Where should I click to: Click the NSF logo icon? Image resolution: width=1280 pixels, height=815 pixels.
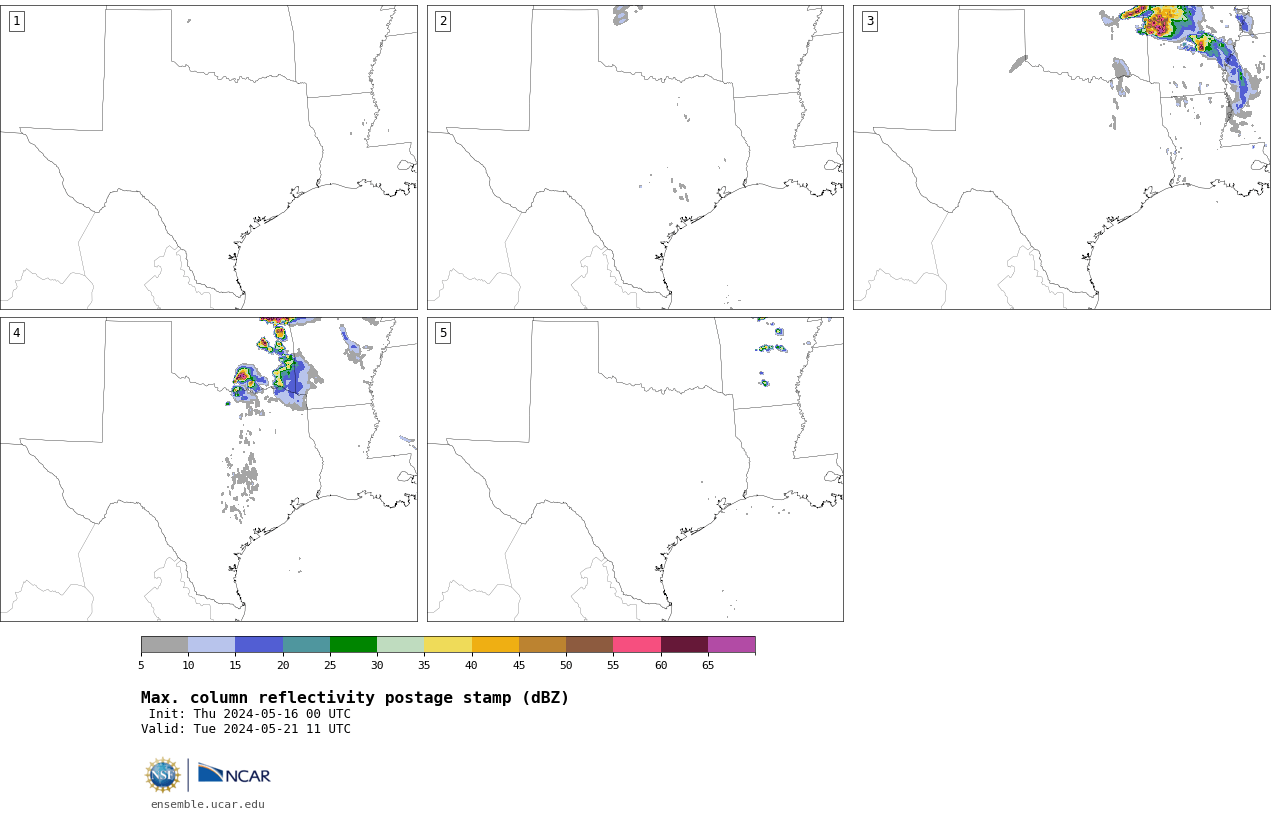tap(163, 775)
